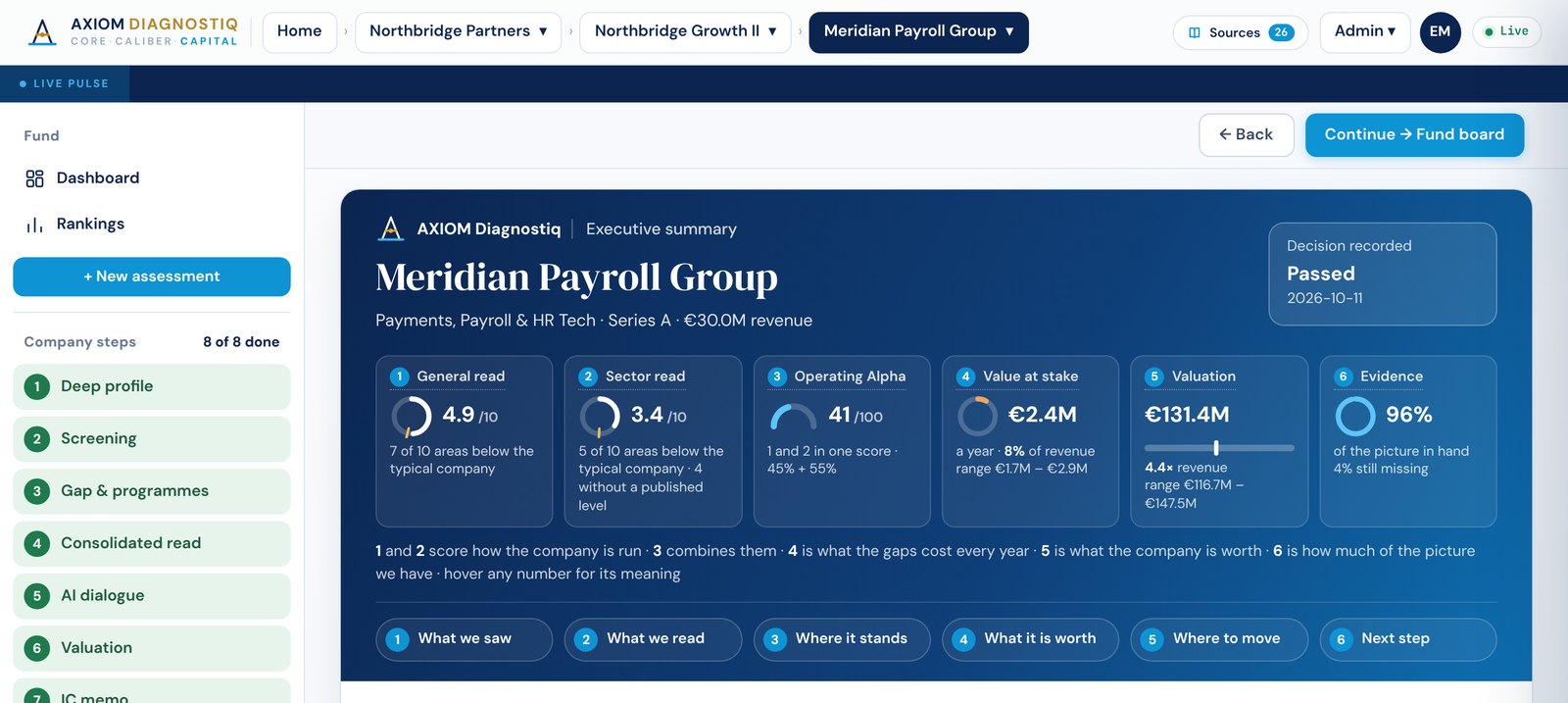Jump to Next step section
The width and height of the screenshot is (1568, 703).
pyautogui.click(x=1408, y=639)
